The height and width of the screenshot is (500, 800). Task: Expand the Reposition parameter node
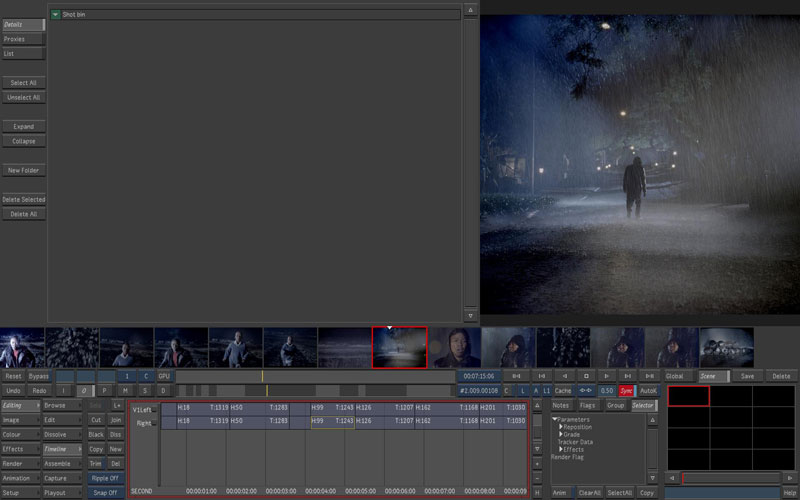[561, 427]
